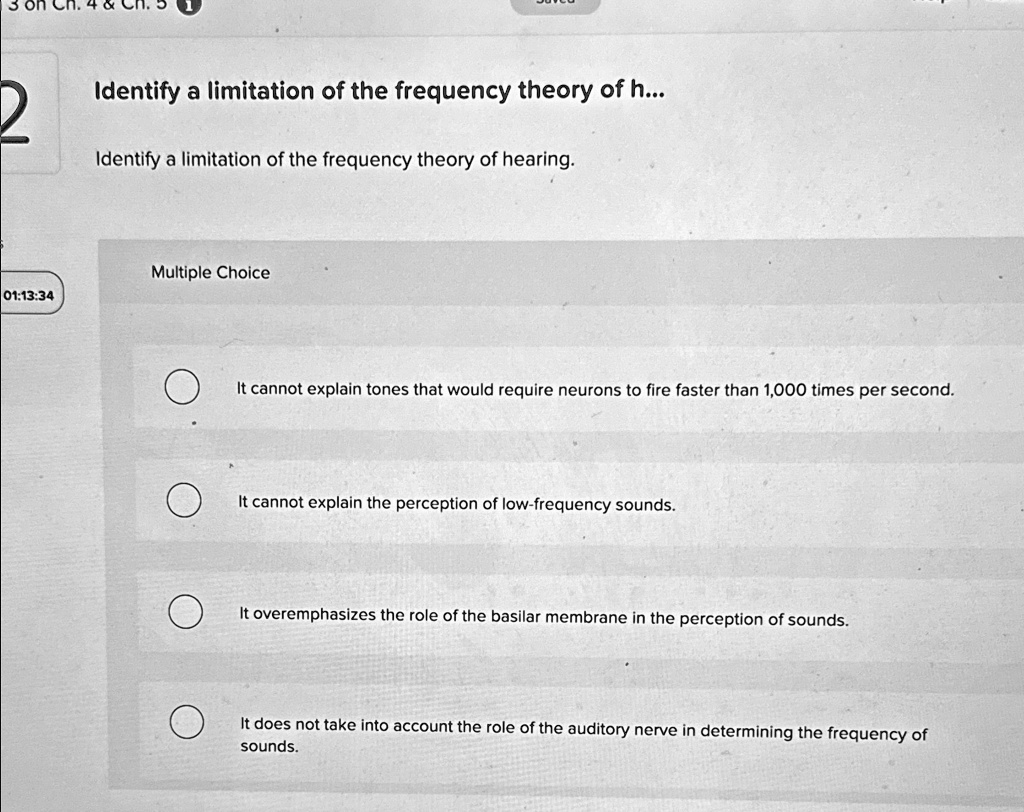
Task: Click the Saved status indicator
Action: coord(555,4)
